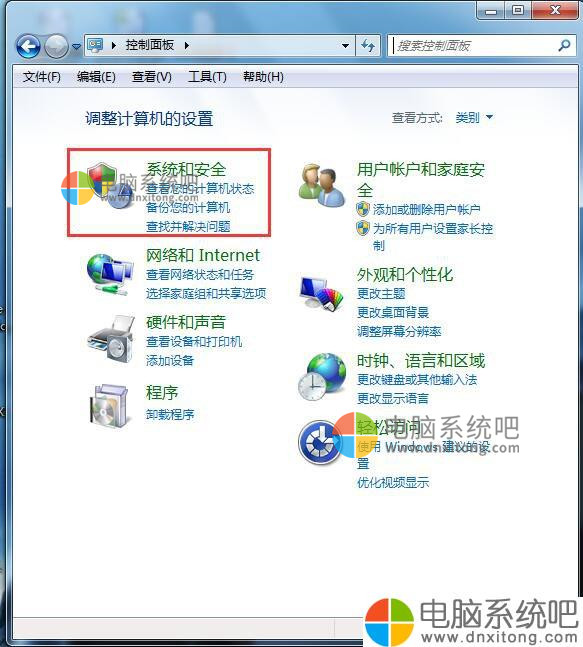Open the Clock, Language and Region icon
The image size is (583, 647).
click(322, 377)
